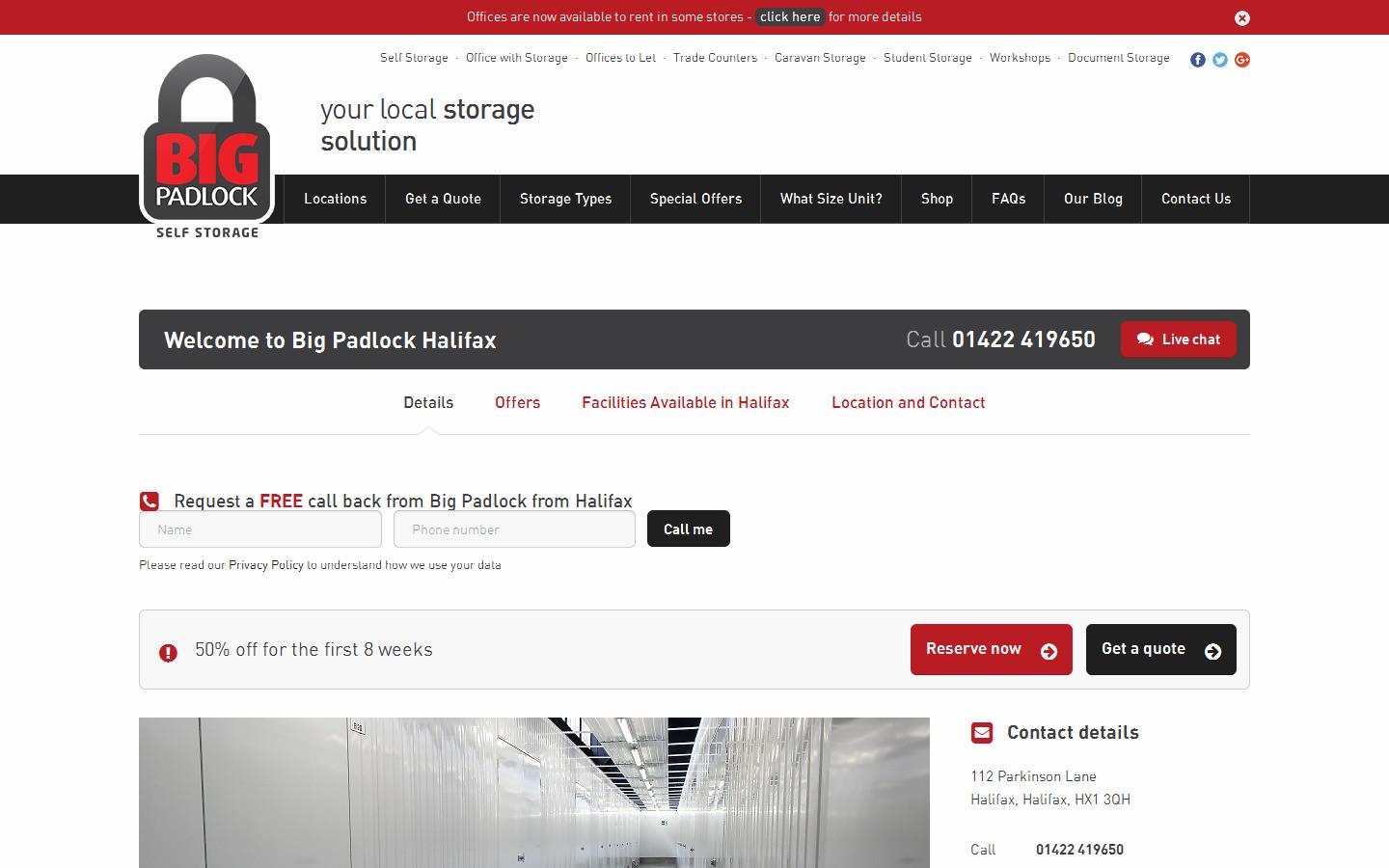
Task: Open the Location and Contact tab
Action: click(908, 403)
